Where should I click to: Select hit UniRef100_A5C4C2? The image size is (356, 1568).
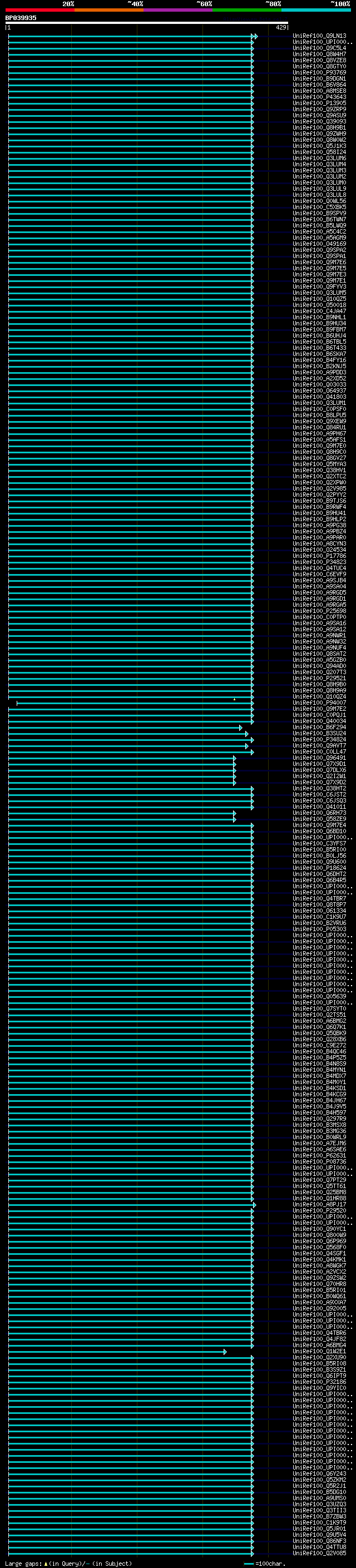(319, 232)
